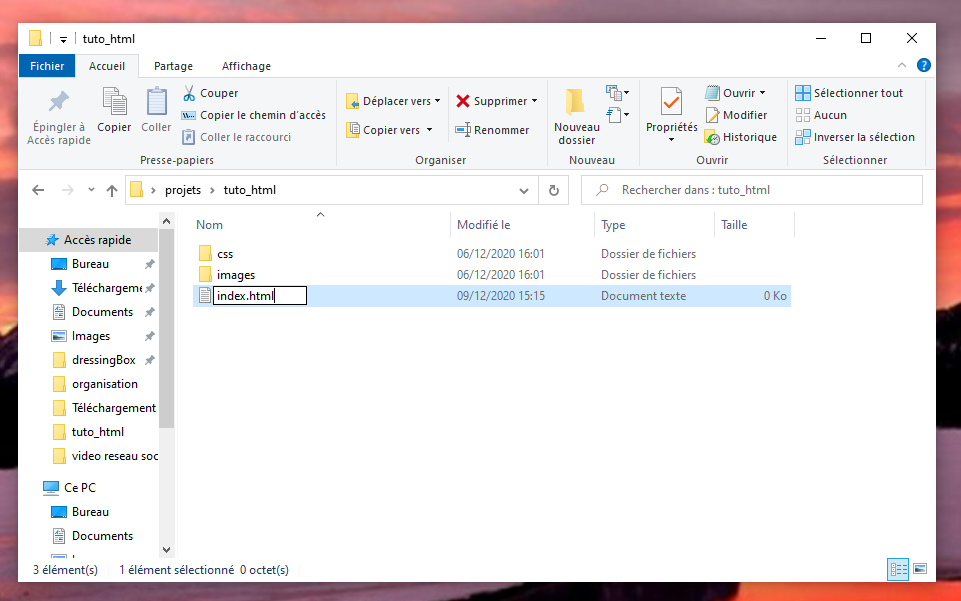
Task: Switch to the Accueil tab
Action: (107, 66)
